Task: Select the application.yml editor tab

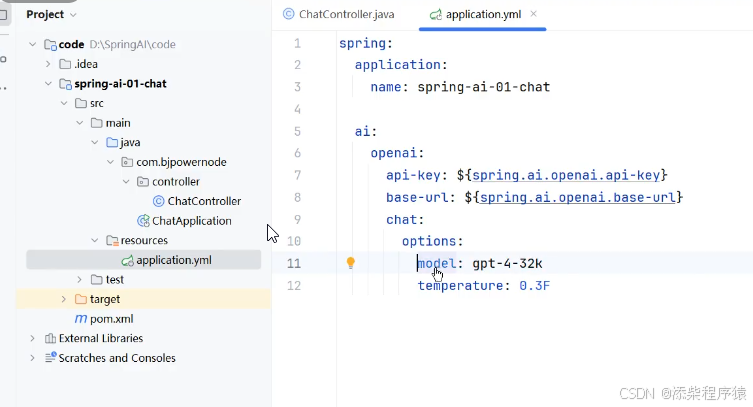Action: pos(483,14)
